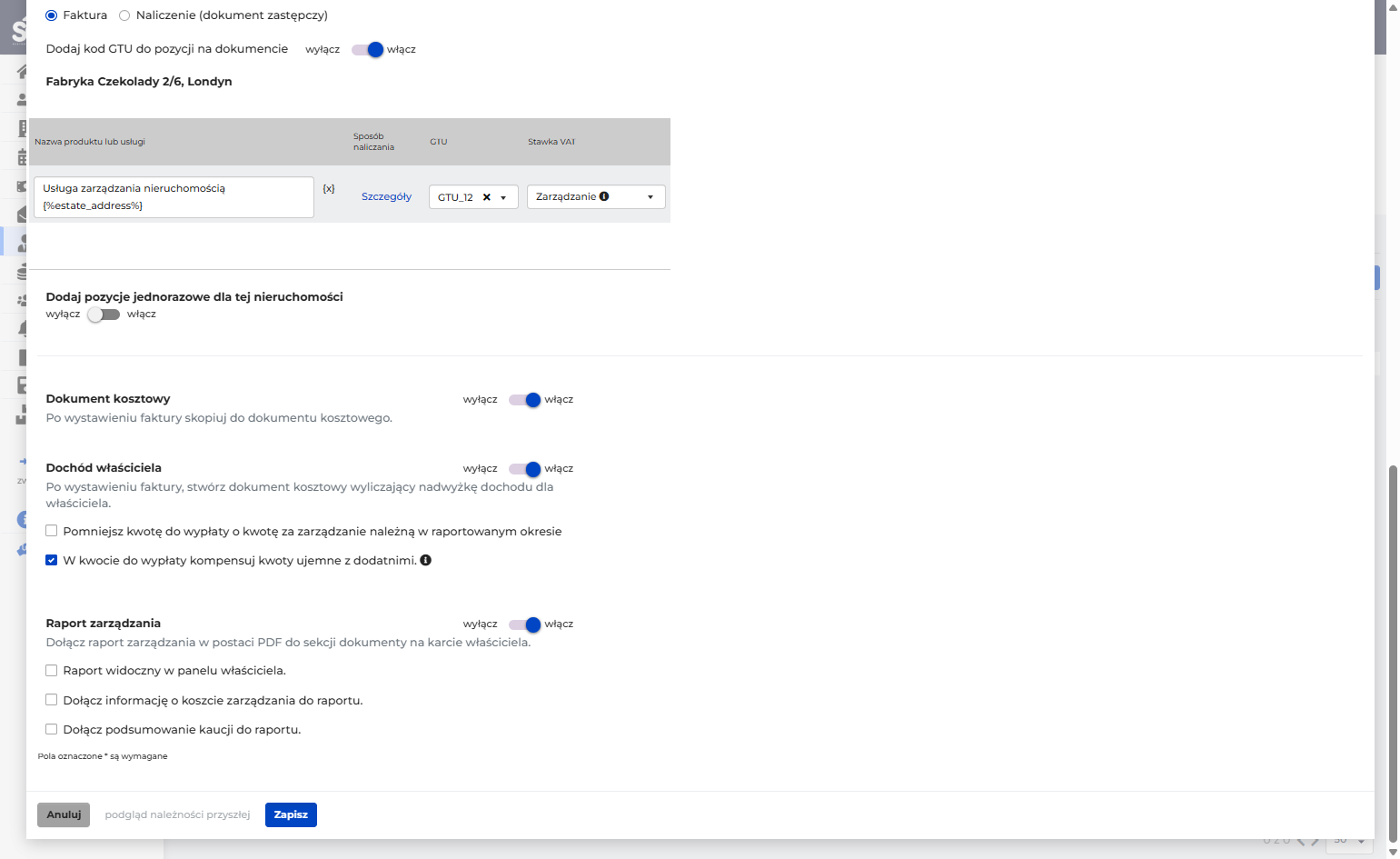Select the Faktura radio button
1400x859 pixels.
(52, 15)
